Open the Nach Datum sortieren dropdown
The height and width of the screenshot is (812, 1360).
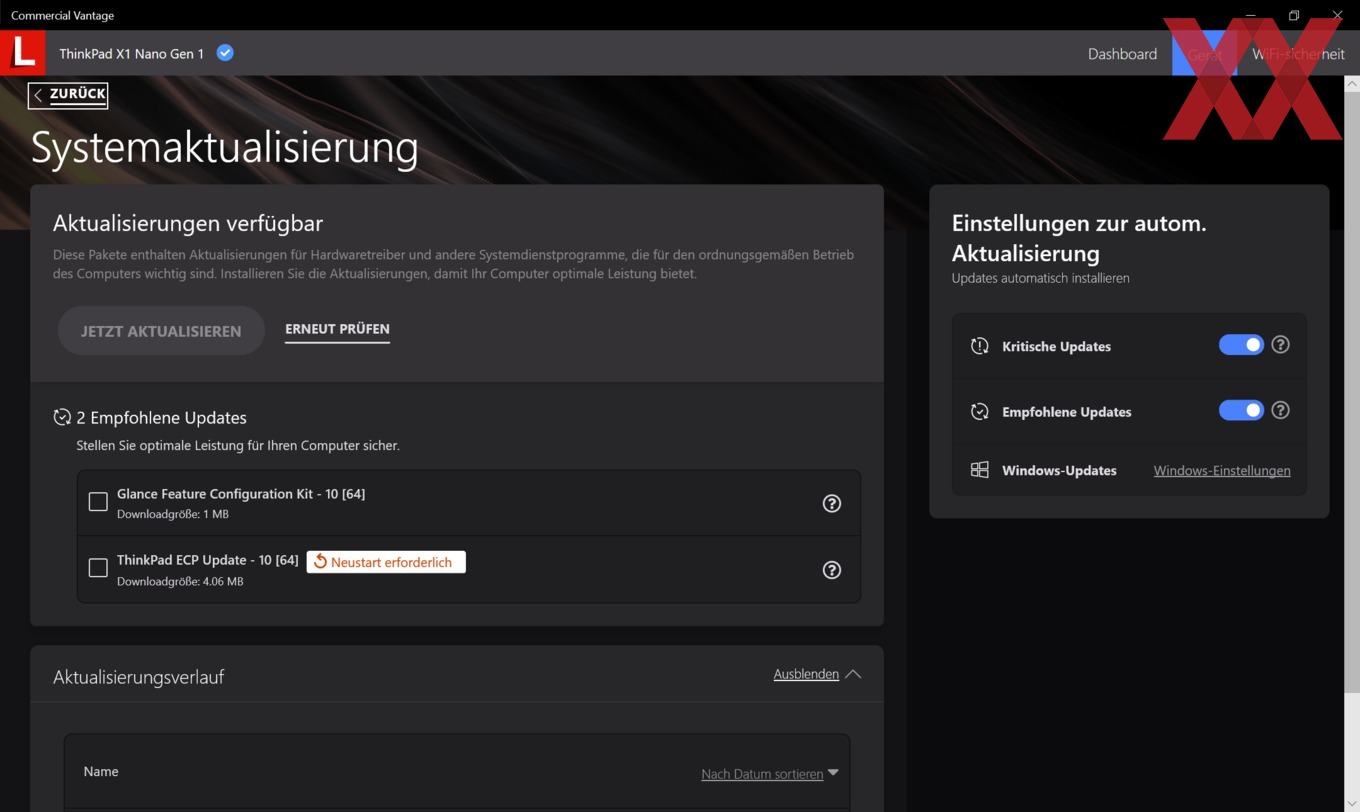770,773
